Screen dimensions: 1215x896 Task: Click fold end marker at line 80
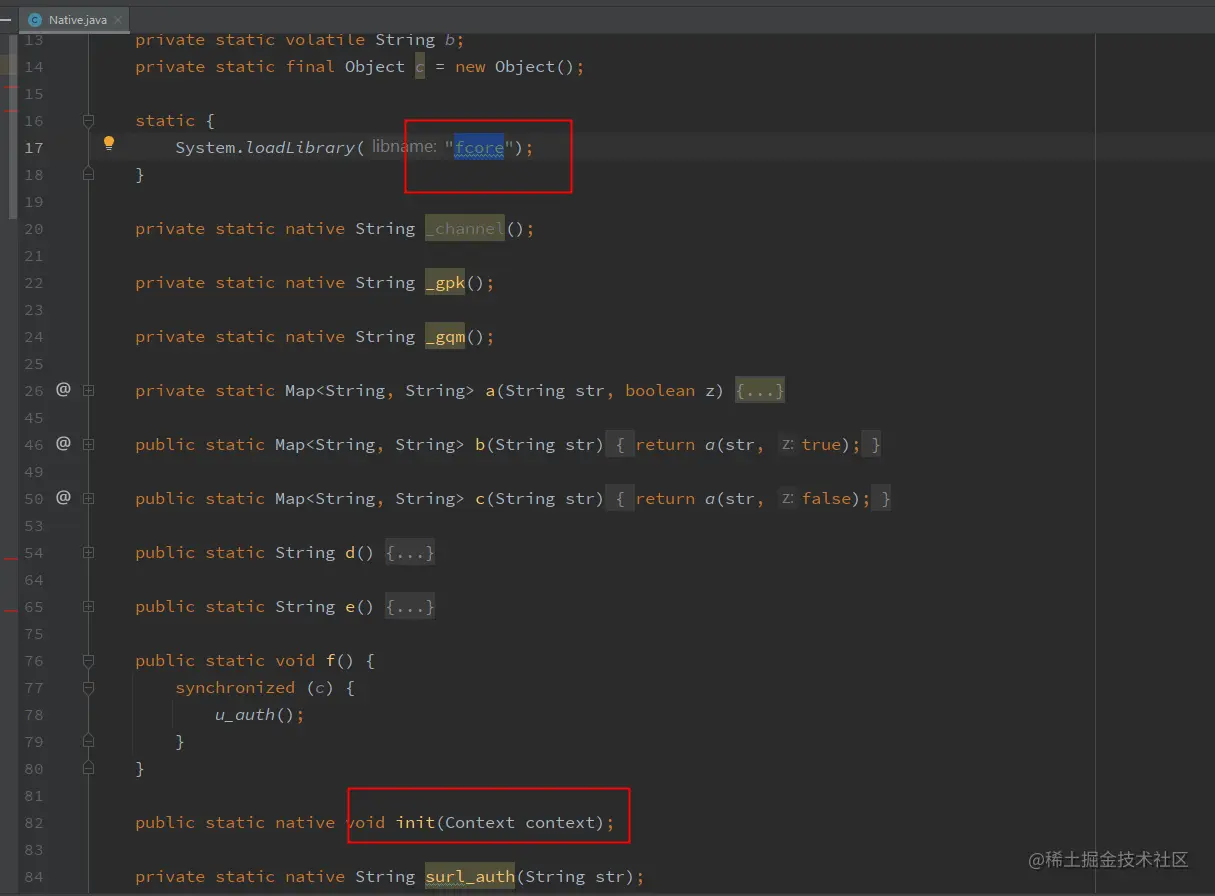[x=88, y=768]
